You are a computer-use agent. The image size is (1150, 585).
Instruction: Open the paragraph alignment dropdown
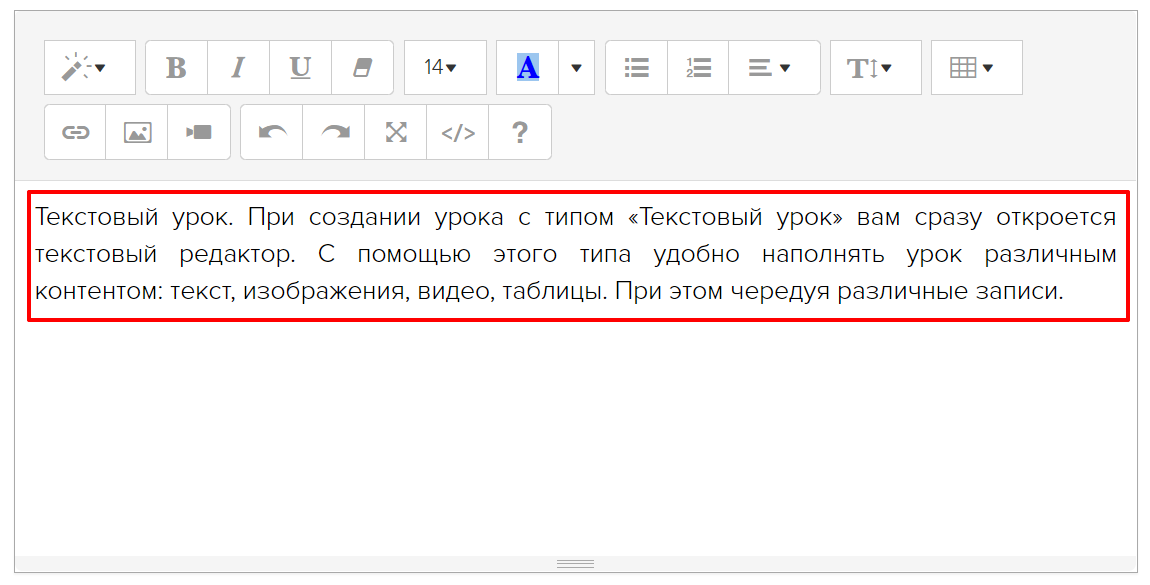(x=774, y=68)
